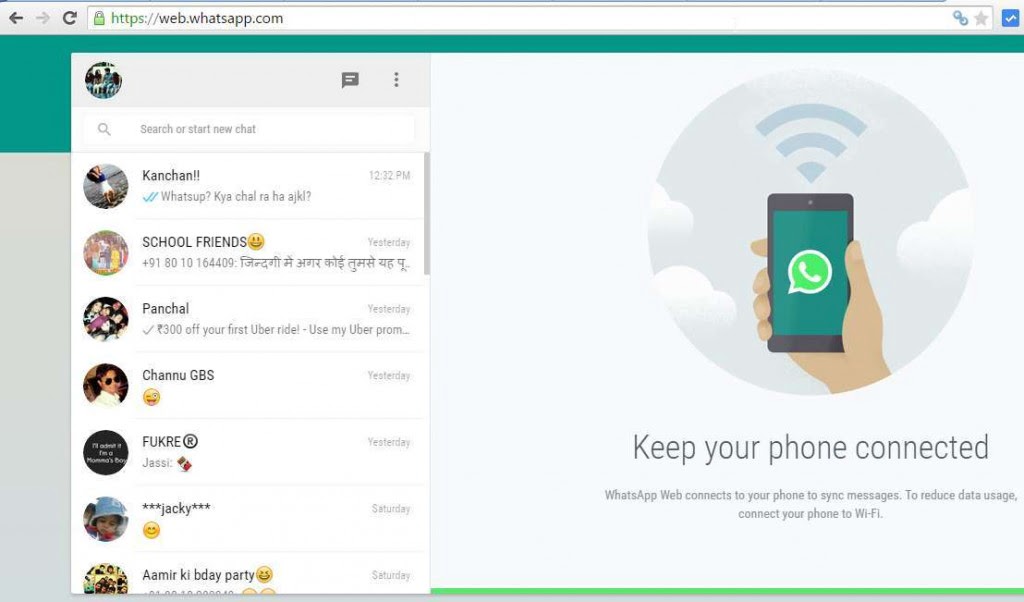Open the SCHOOL FRIENDS group chat

click(248, 253)
